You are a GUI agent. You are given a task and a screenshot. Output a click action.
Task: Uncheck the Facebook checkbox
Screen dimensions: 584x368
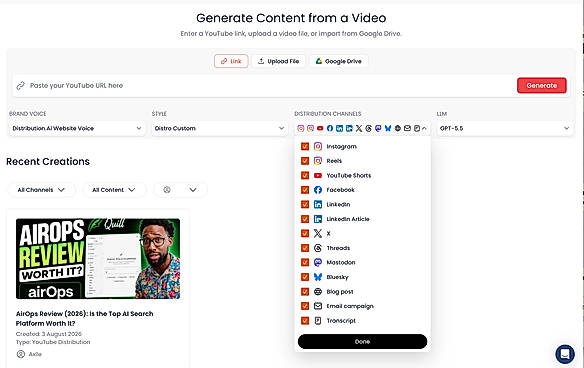tap(305, 190)
